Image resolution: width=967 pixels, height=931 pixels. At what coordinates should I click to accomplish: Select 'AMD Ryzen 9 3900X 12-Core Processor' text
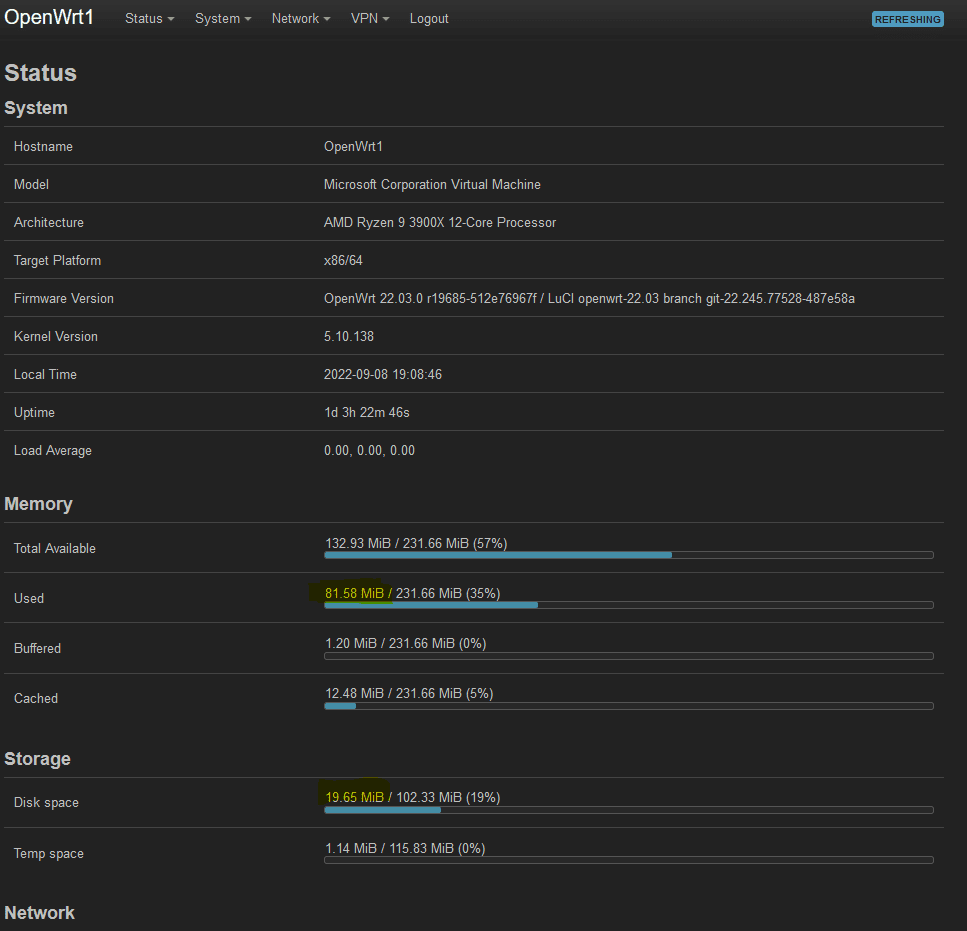pyautogui.click(x=440, y=223)
